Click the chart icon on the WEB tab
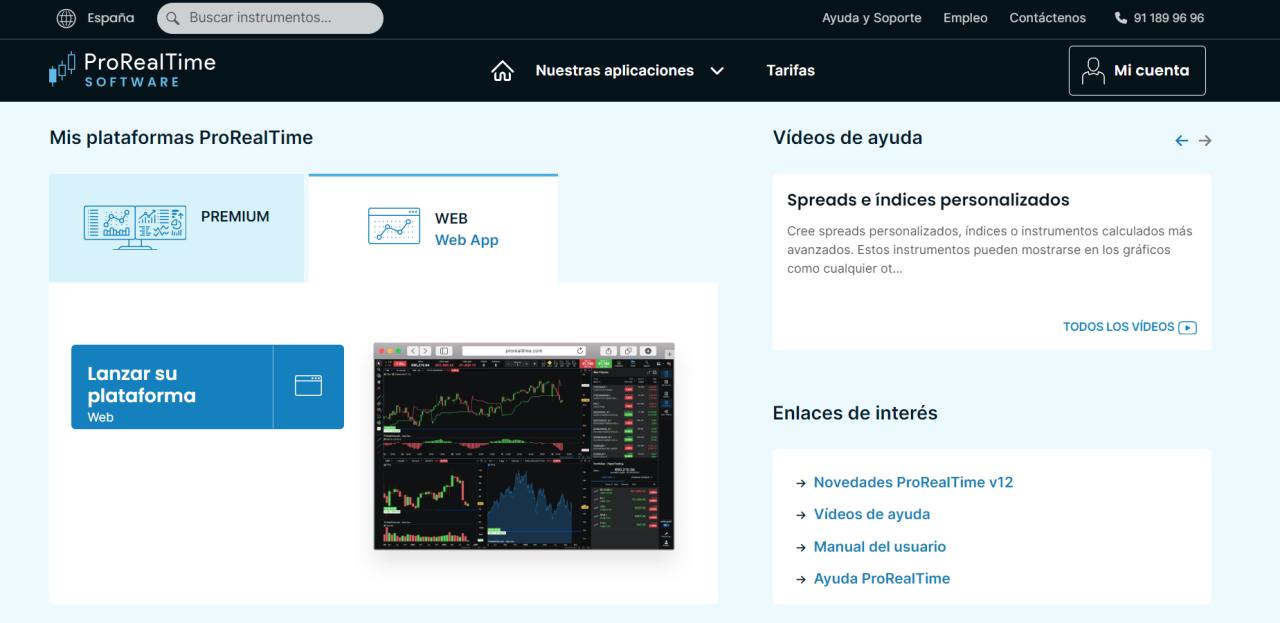 coord(393,227)
